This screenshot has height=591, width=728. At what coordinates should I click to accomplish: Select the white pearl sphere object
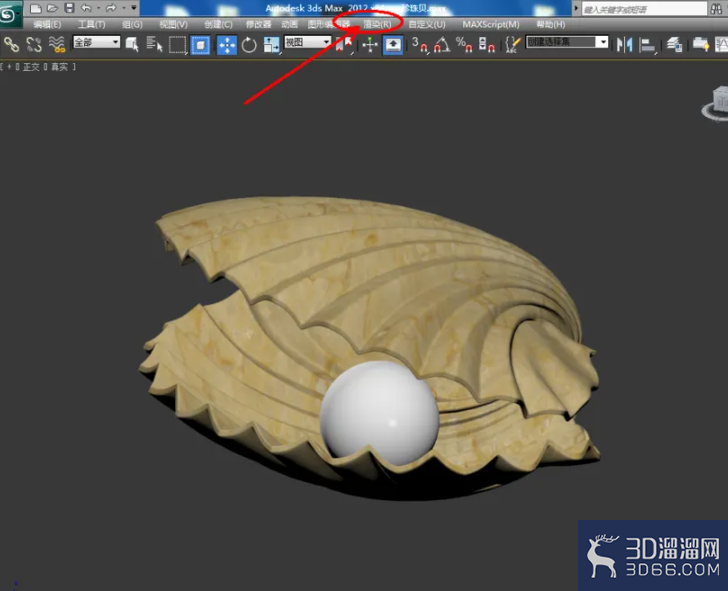coord(379,412)
